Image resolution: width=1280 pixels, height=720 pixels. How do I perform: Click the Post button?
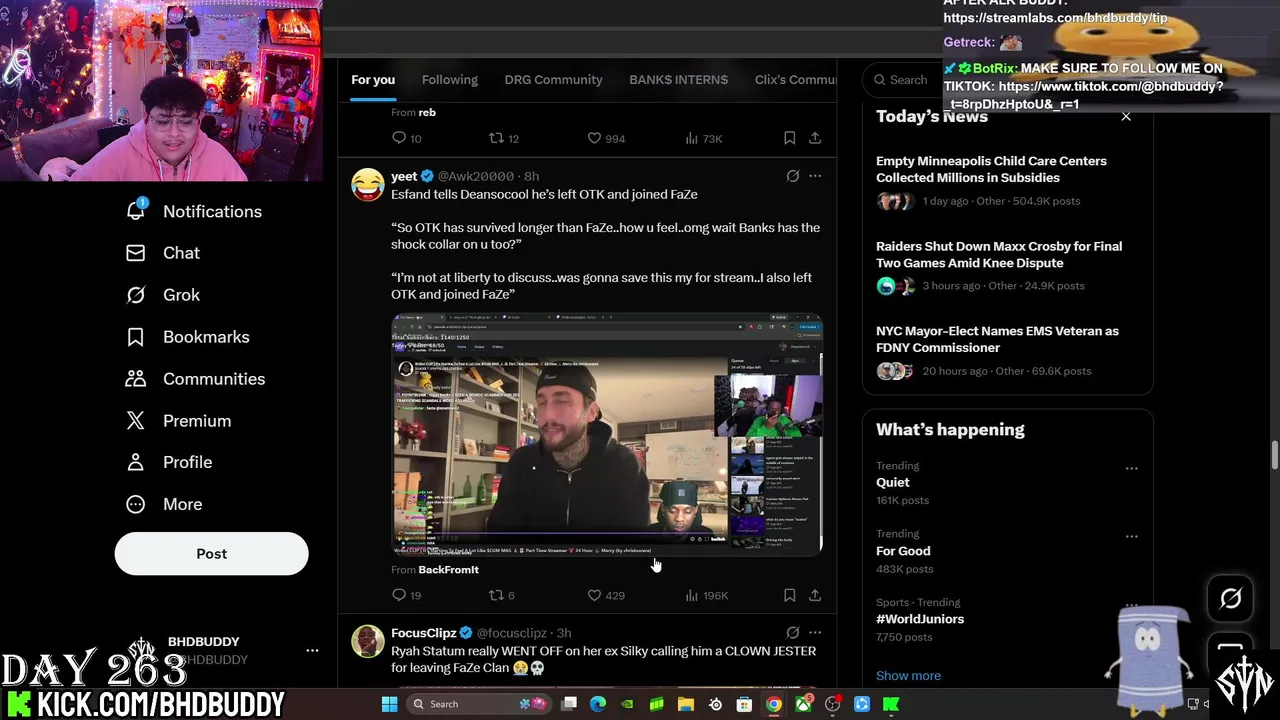click(x=211, y=553)
